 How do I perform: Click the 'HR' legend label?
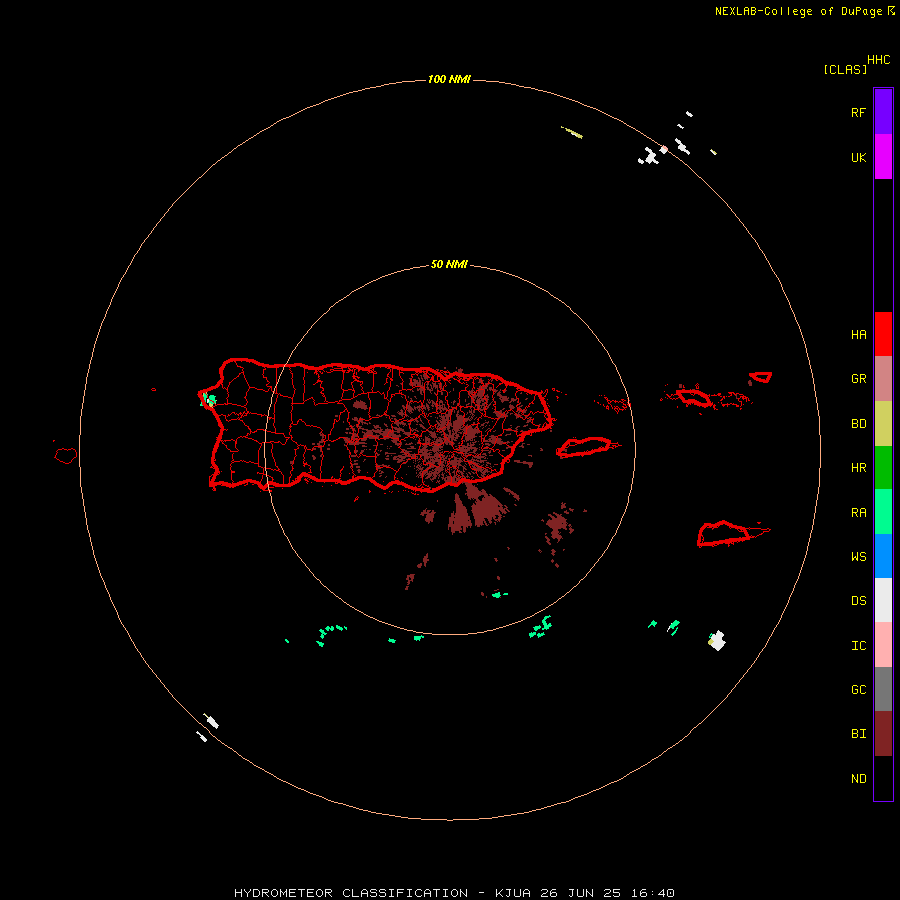pos(858,468)
